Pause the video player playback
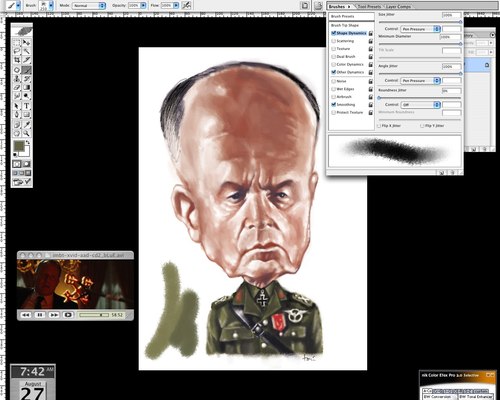This screenshot has width=500, height=400. tap(40, 315)
